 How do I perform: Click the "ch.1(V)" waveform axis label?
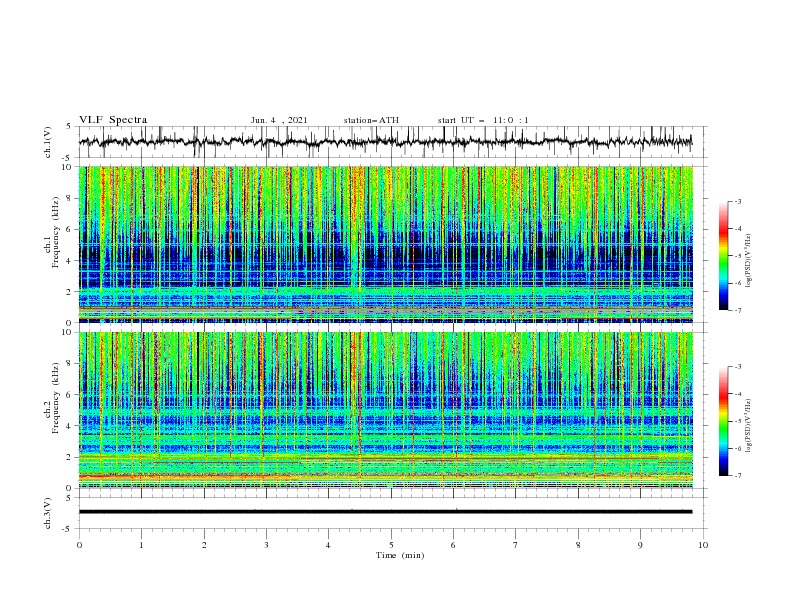pos(48,142)
